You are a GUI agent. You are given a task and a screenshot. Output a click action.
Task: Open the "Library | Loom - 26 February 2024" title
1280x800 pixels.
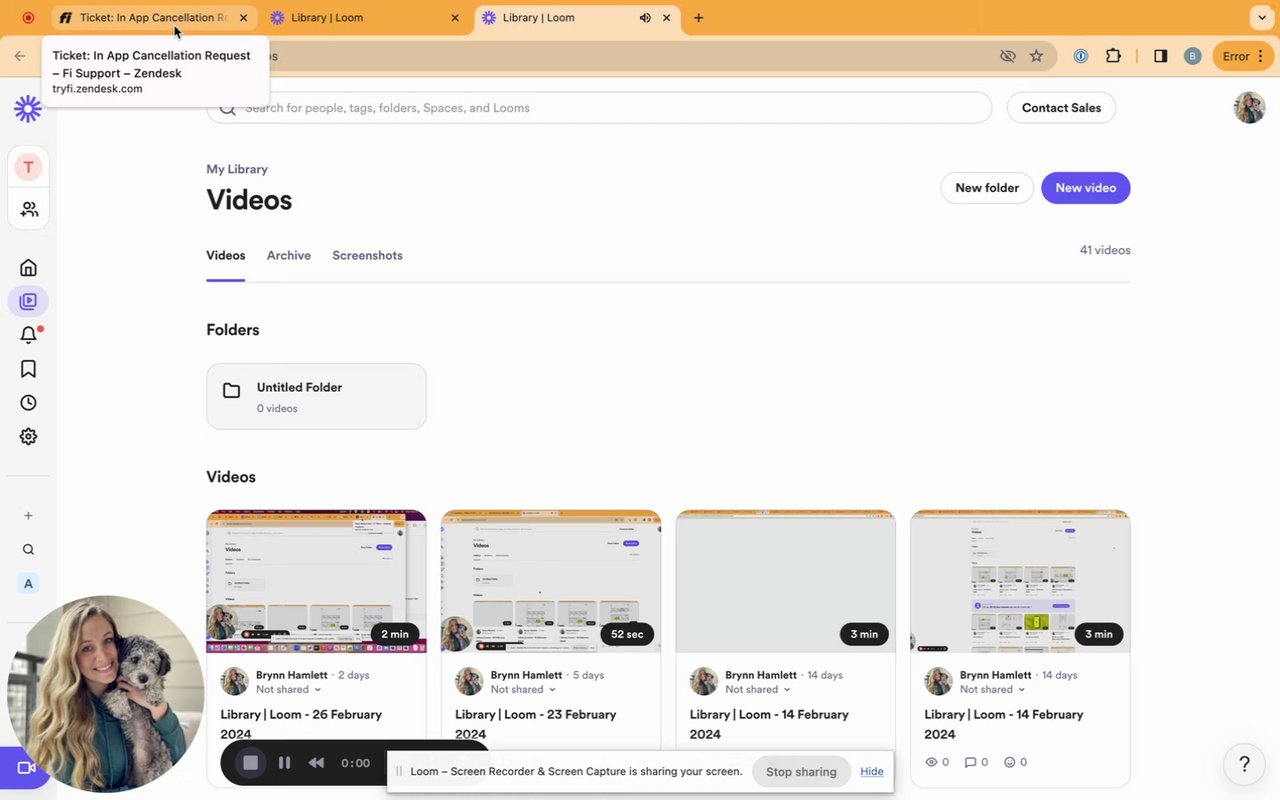click(301, 724)
